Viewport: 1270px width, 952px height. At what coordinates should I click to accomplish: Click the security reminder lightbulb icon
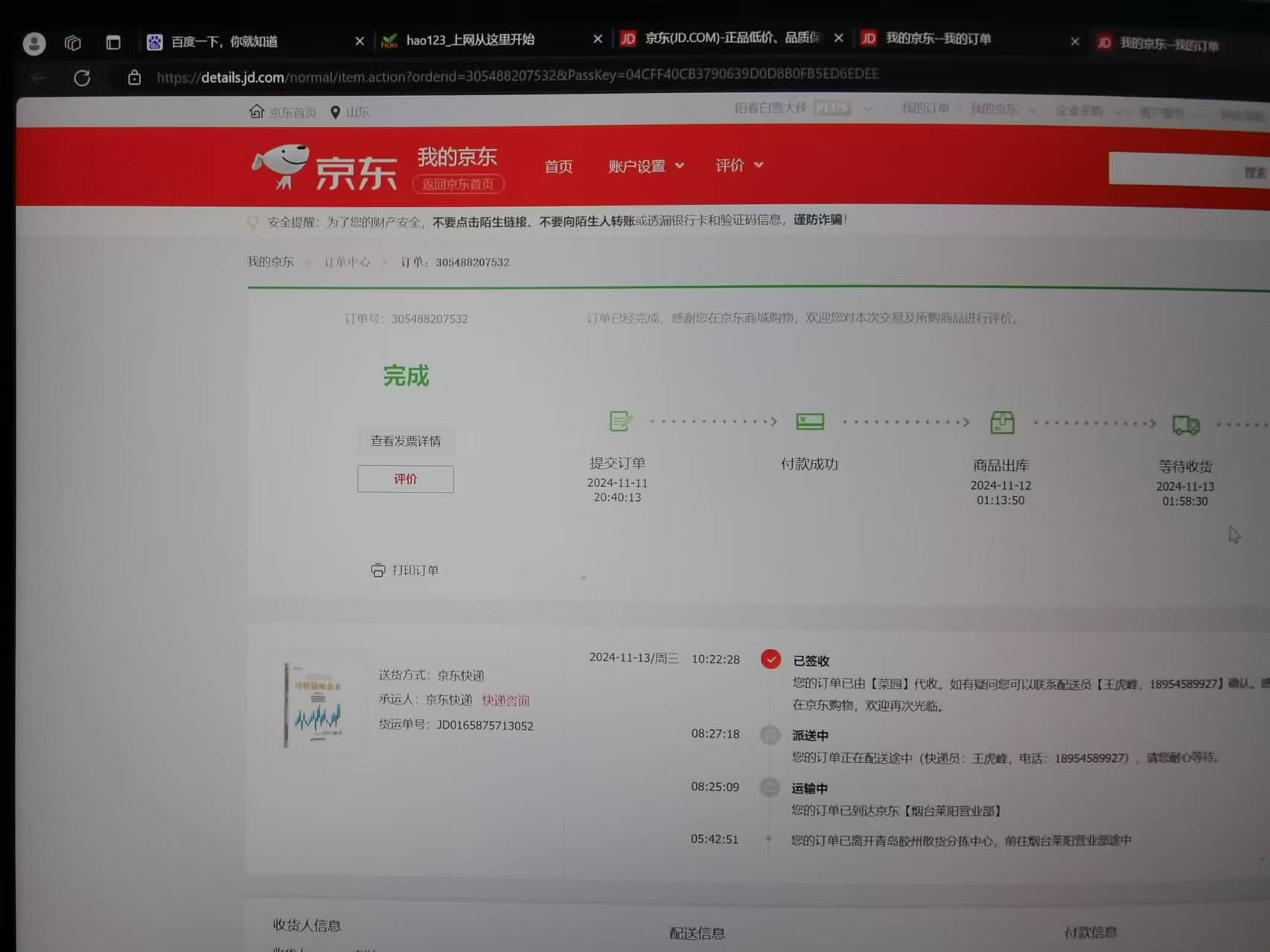point(253,222)
